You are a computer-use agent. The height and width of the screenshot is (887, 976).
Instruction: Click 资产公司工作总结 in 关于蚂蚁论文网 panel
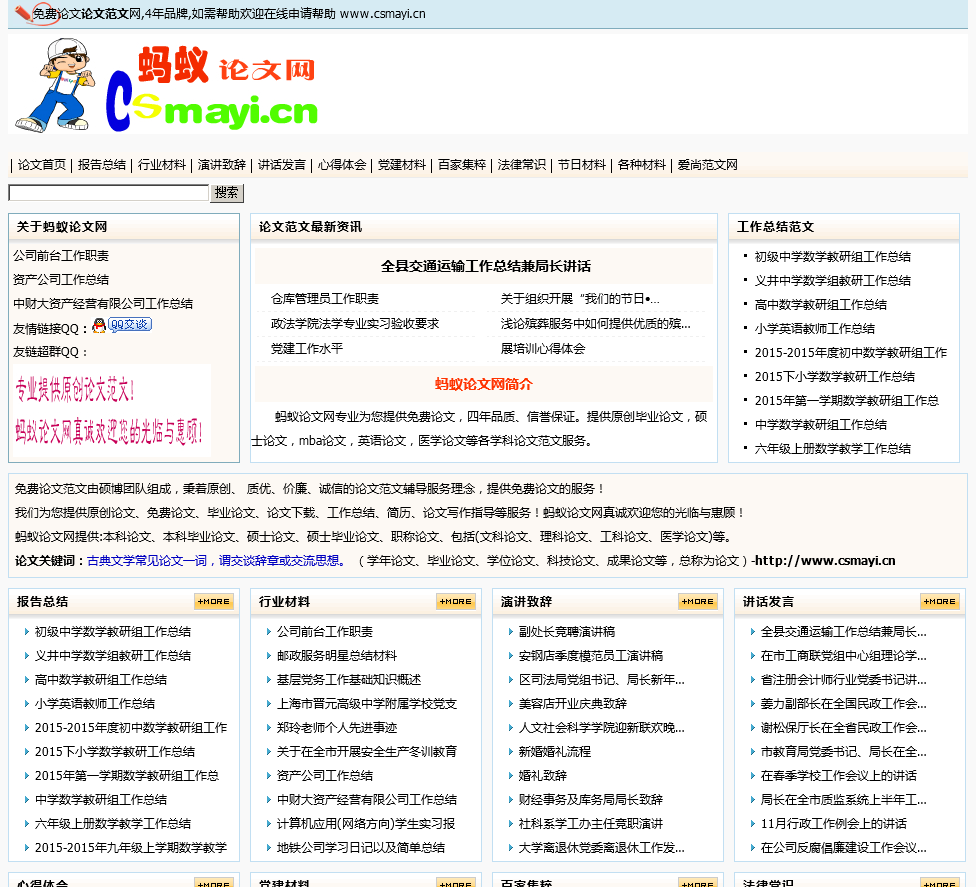(61, 279)
